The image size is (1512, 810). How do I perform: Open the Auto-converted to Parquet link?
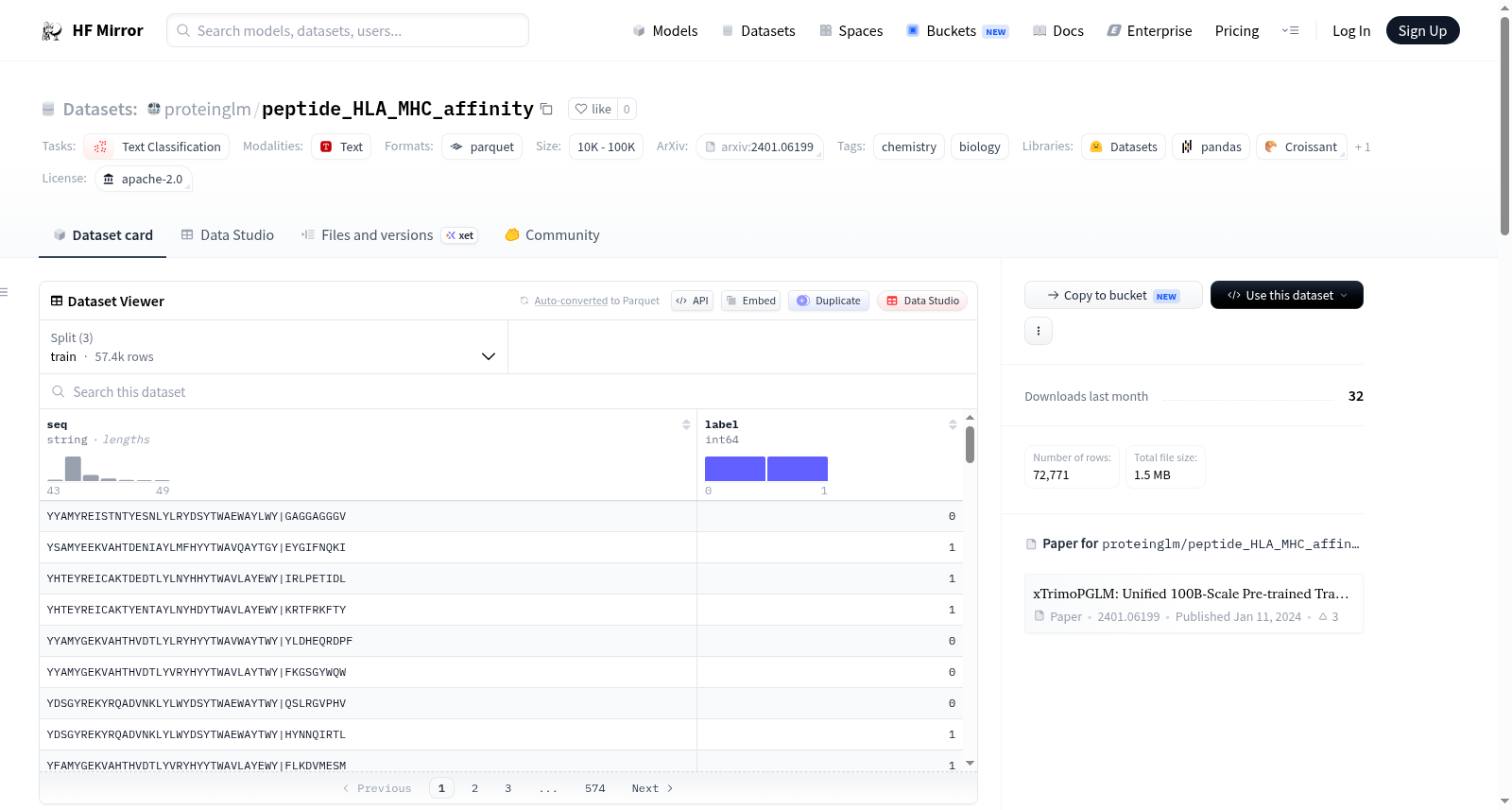597,302
